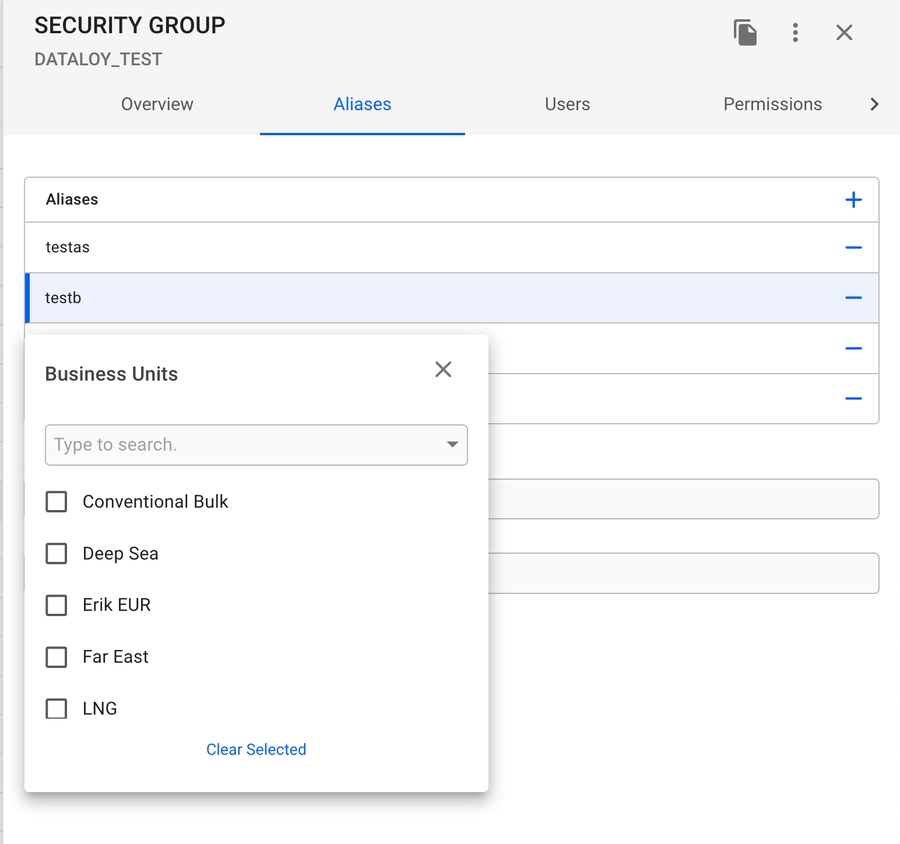Toggle the LNG checkbox
The width and height of the screenshot is (900, 844).
point(57,709)
